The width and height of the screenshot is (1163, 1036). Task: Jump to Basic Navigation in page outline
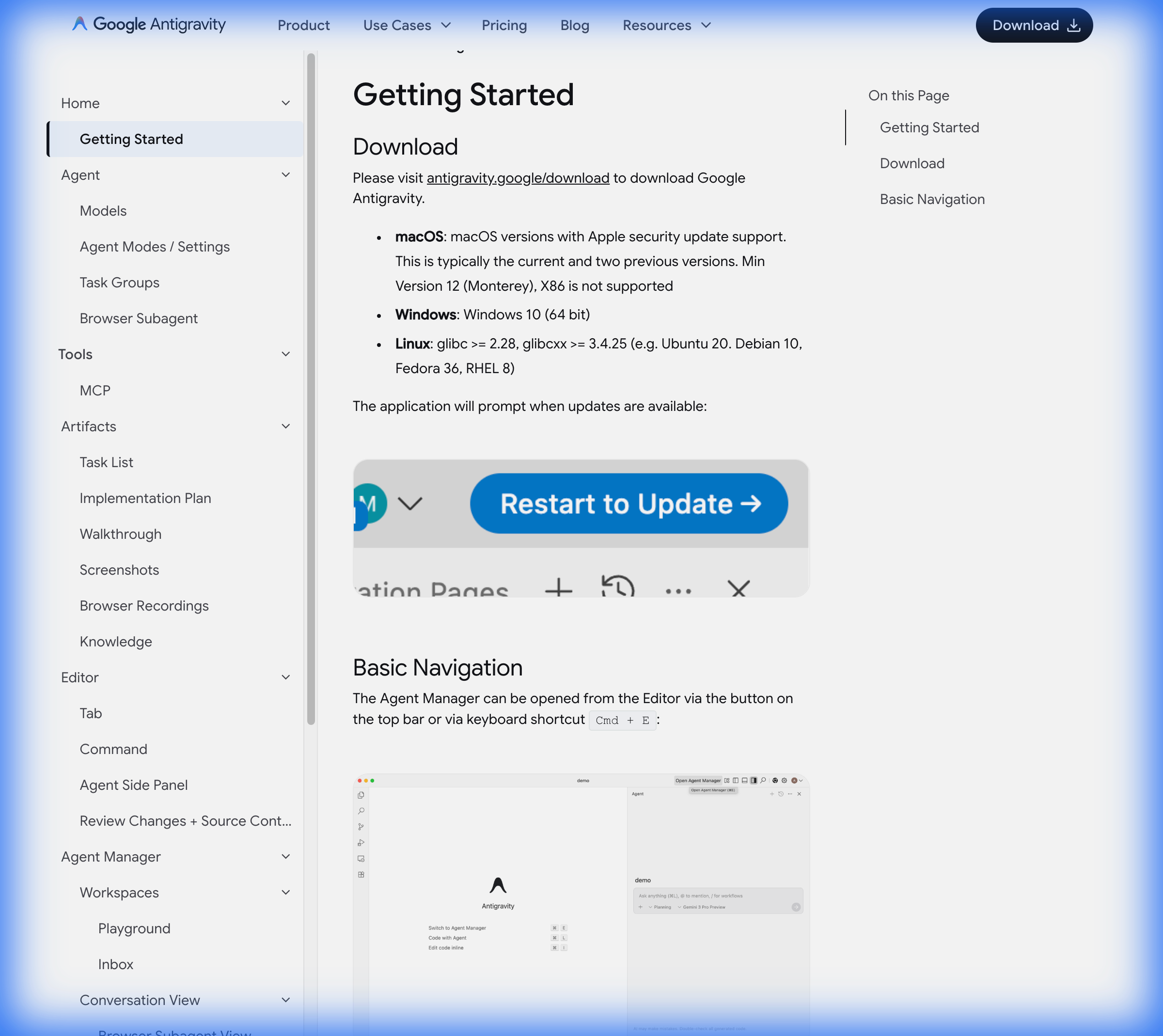point(932,199)
